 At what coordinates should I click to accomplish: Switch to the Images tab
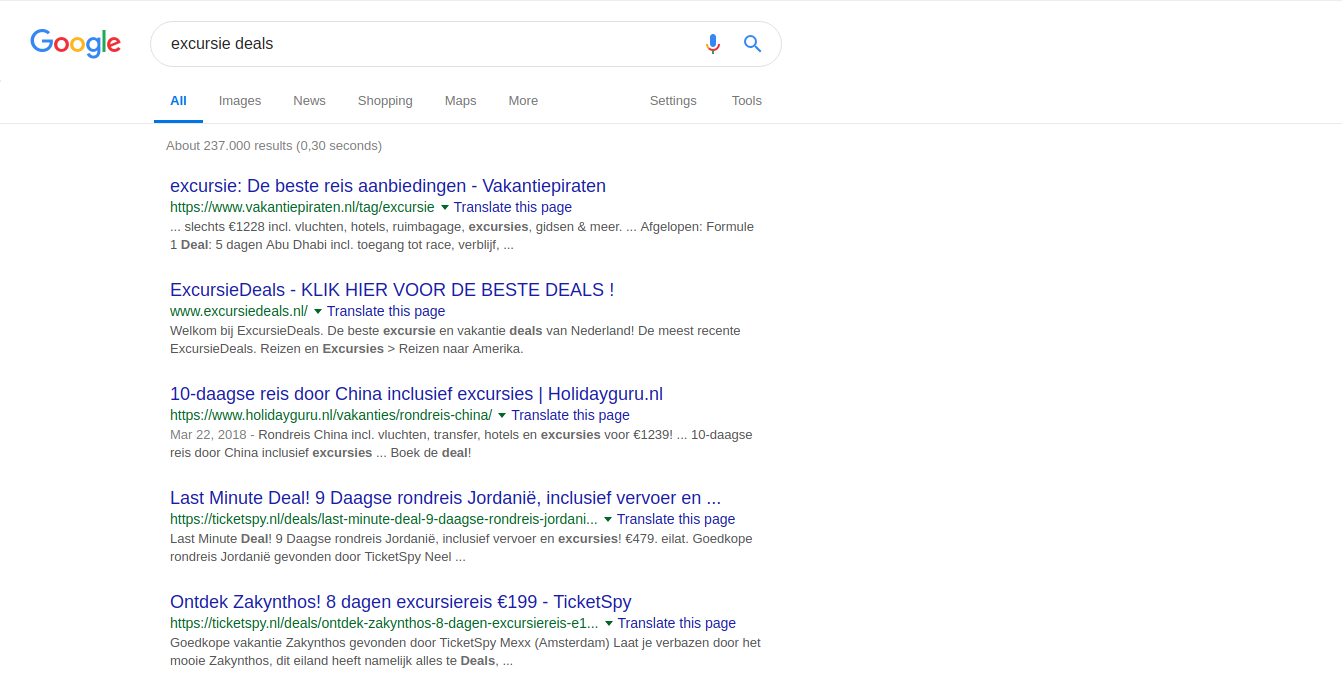click(x=240, y=101)
